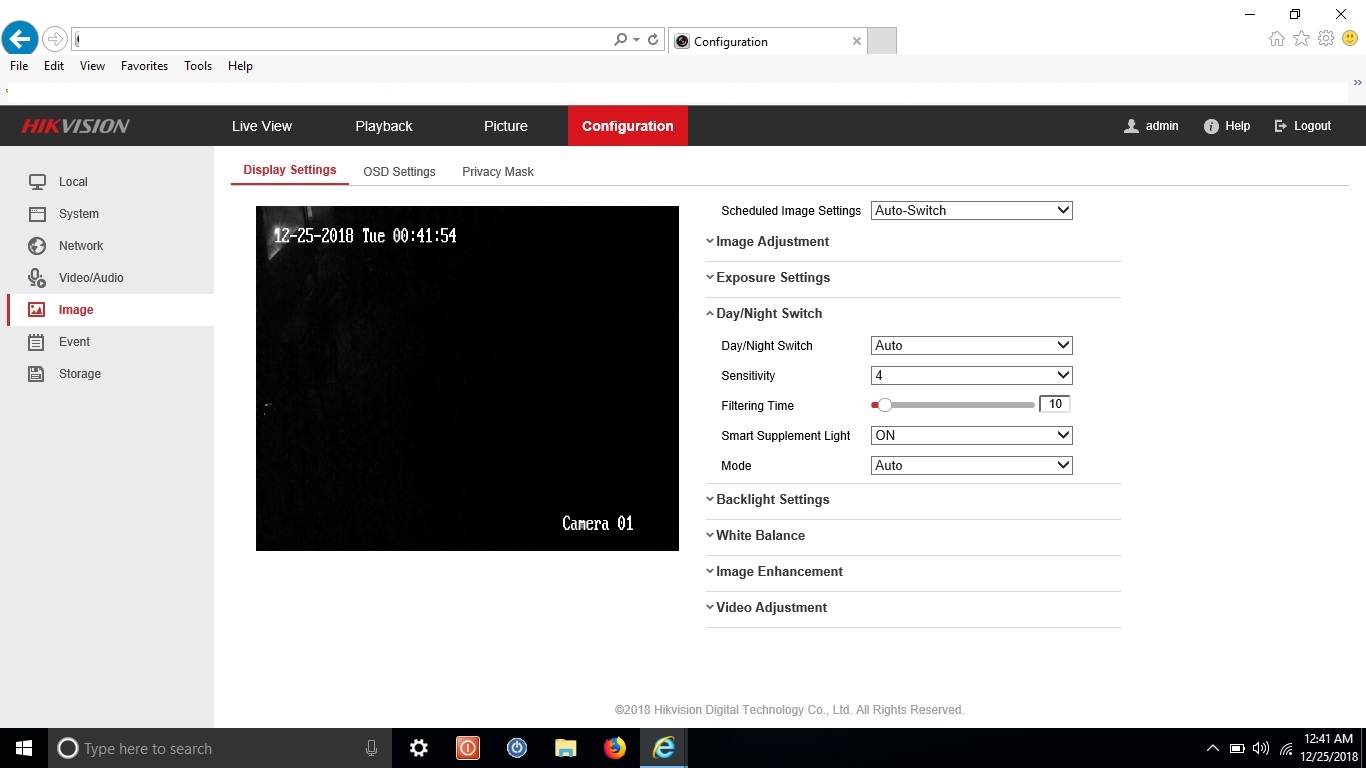Viewport: 1366px width, 768px height.
Task: Click the admin user icon
Action: pos(1131,126)
